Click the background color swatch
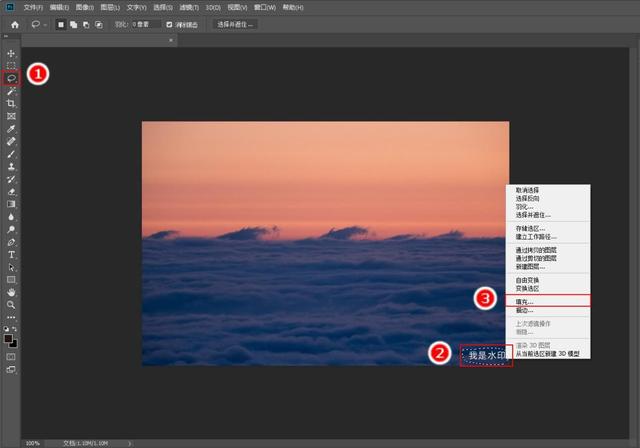Screen dimensions: 640x448 (x=14, y=344)
